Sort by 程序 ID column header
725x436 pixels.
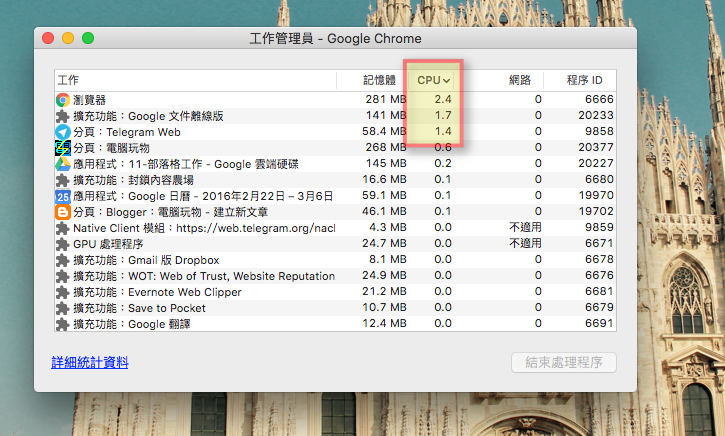point(583,80)
